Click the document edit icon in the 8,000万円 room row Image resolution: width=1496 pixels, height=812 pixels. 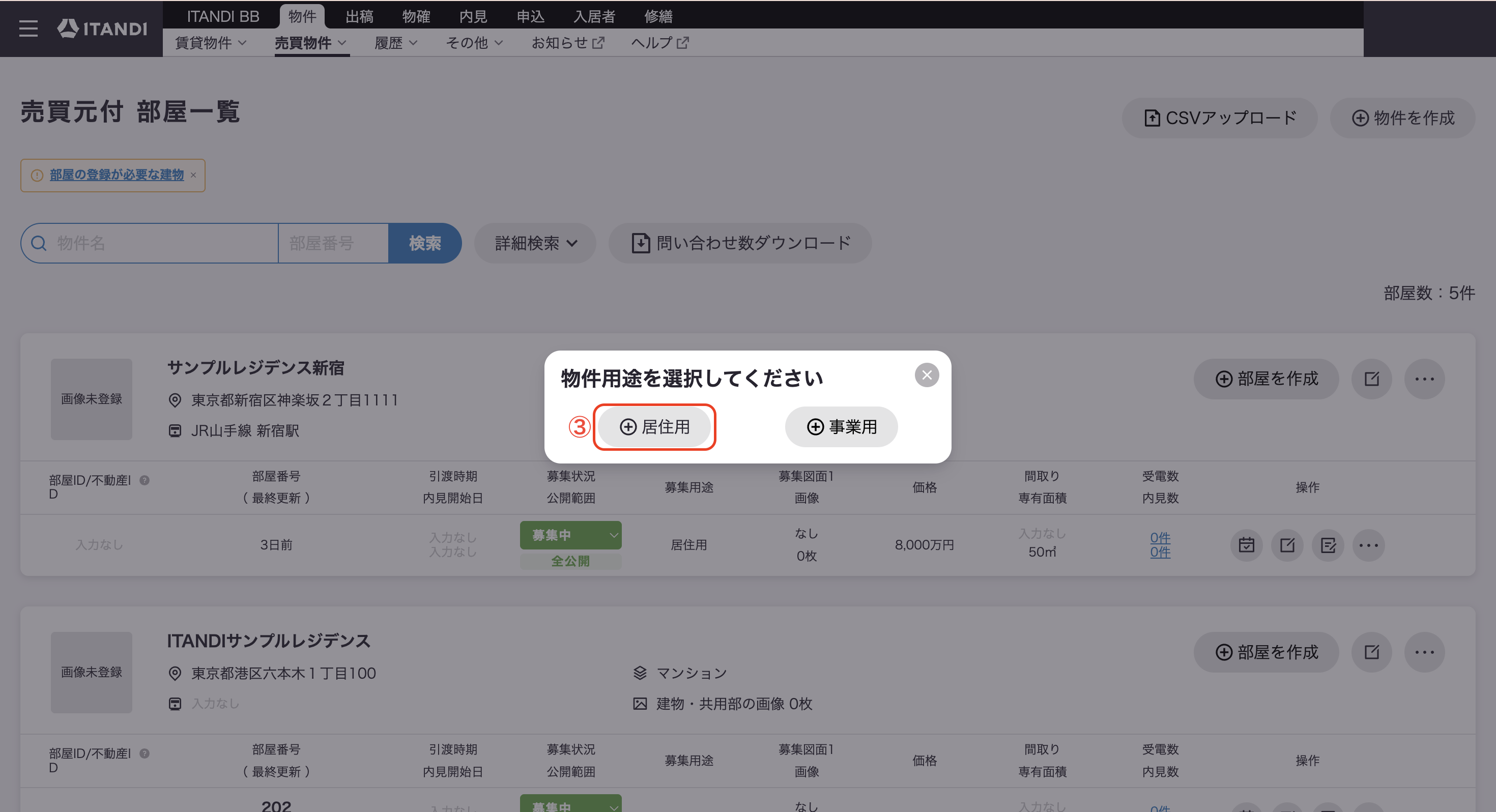click(x=1328, y=545)
